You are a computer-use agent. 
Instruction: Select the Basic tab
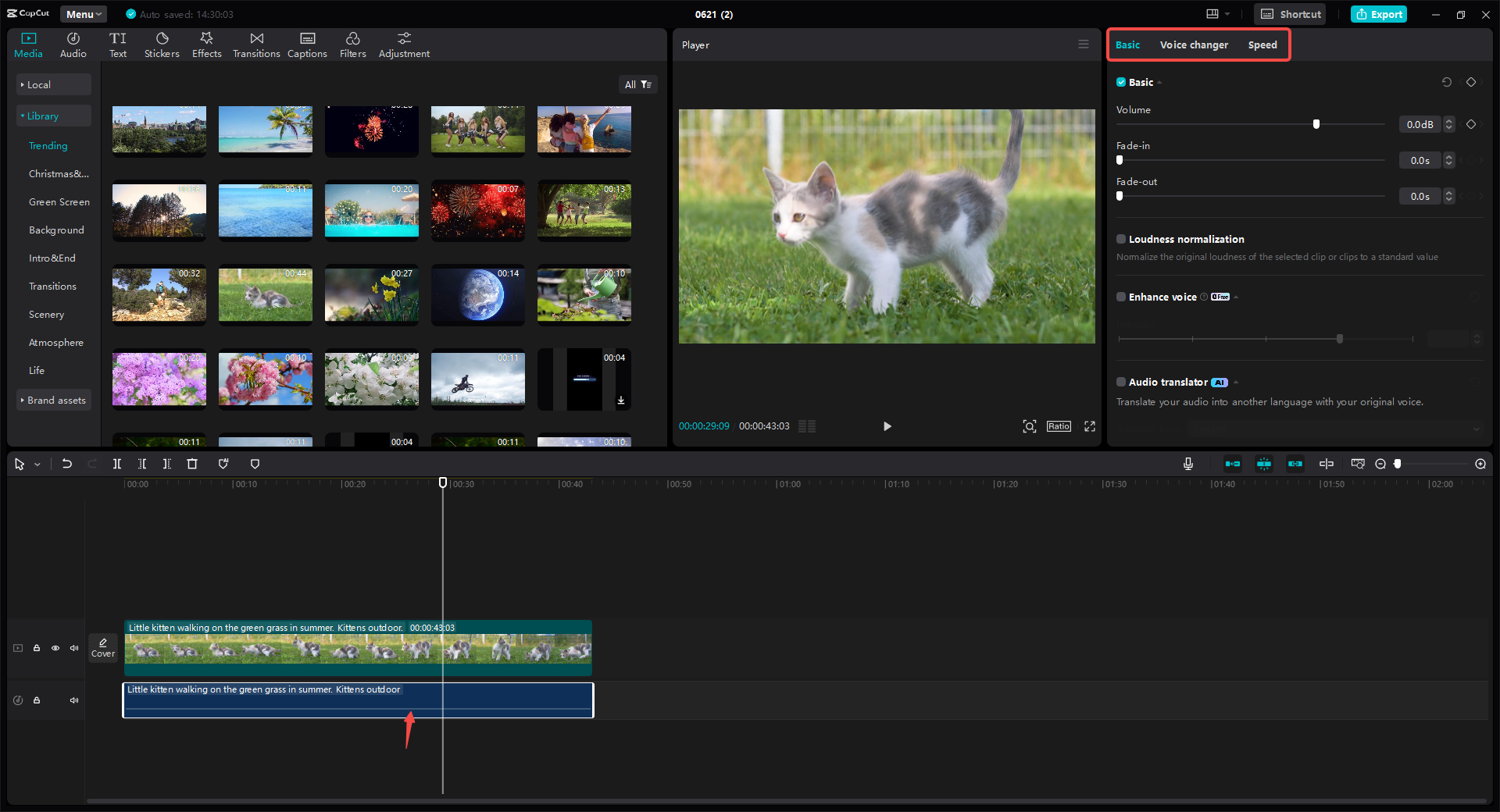point(1127,45)
